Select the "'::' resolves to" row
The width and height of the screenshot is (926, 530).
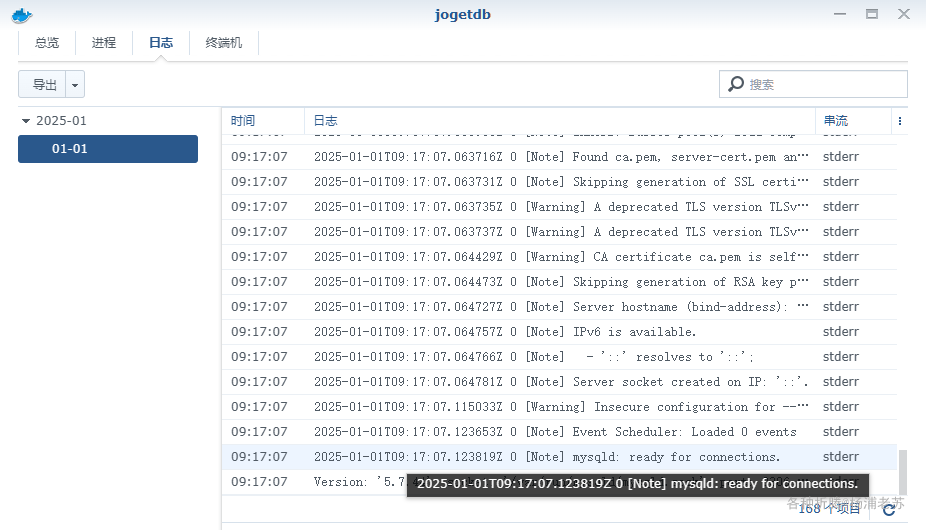click(559, 357)
